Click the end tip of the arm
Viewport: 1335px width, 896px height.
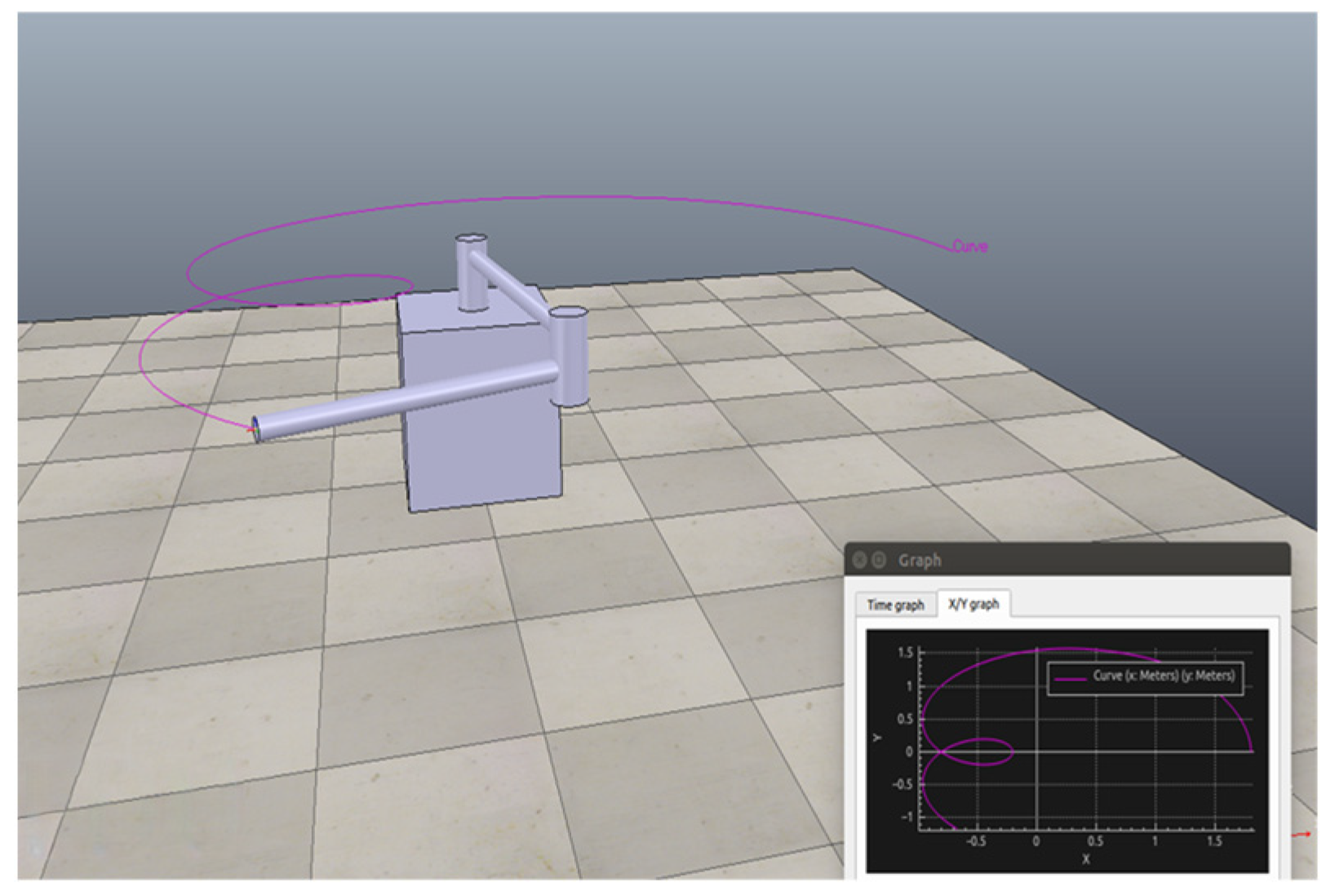[256, 429]
